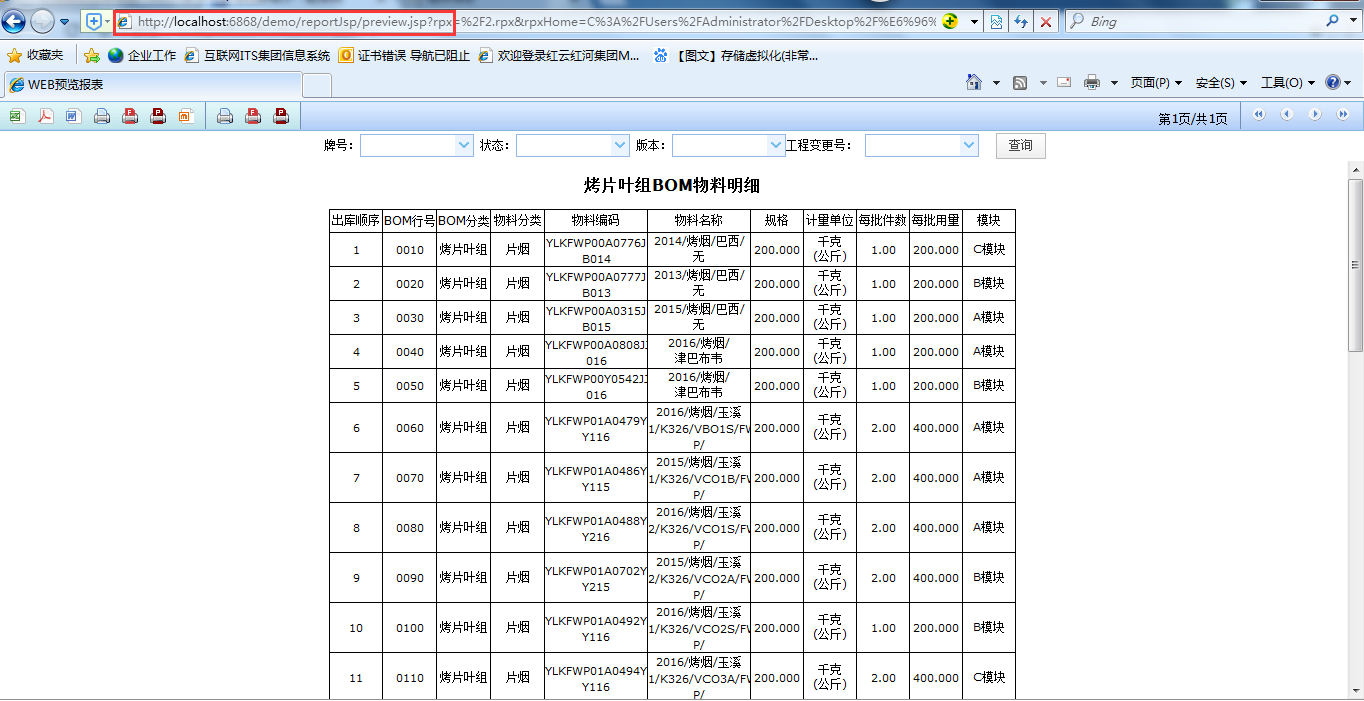
Task: Click the green plus icon in address bar
Action: 949,21
